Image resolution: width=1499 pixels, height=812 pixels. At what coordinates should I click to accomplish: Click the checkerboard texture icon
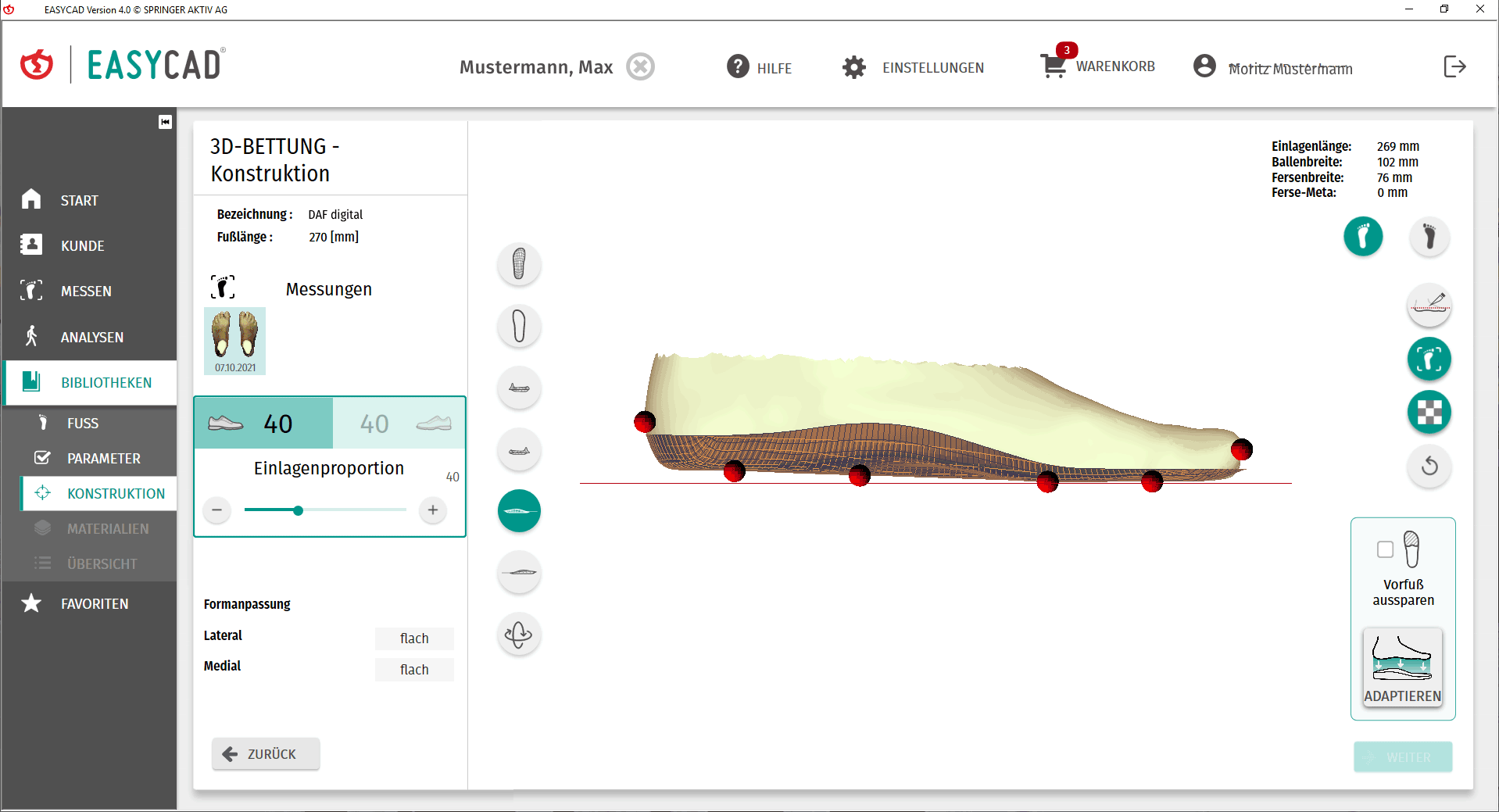click(1429, 413)
